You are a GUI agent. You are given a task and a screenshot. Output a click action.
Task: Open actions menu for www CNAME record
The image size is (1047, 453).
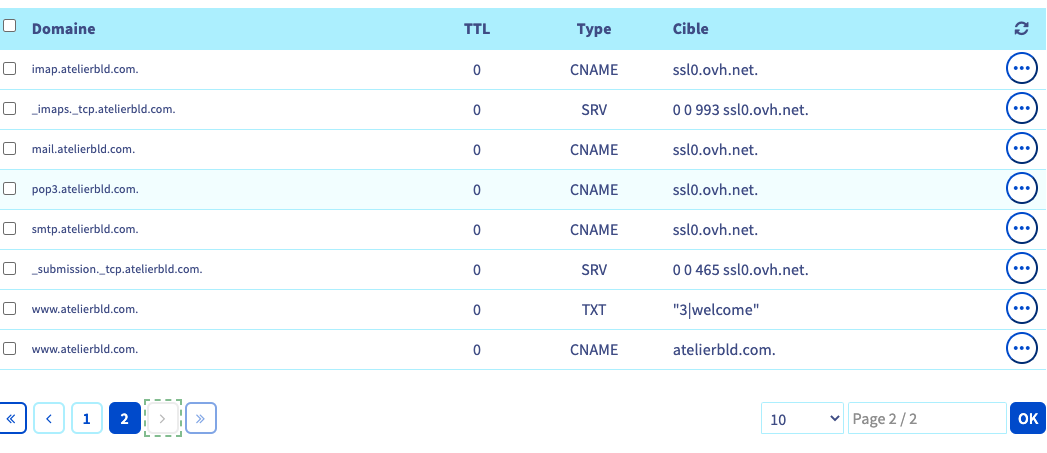pos(1020,349)
